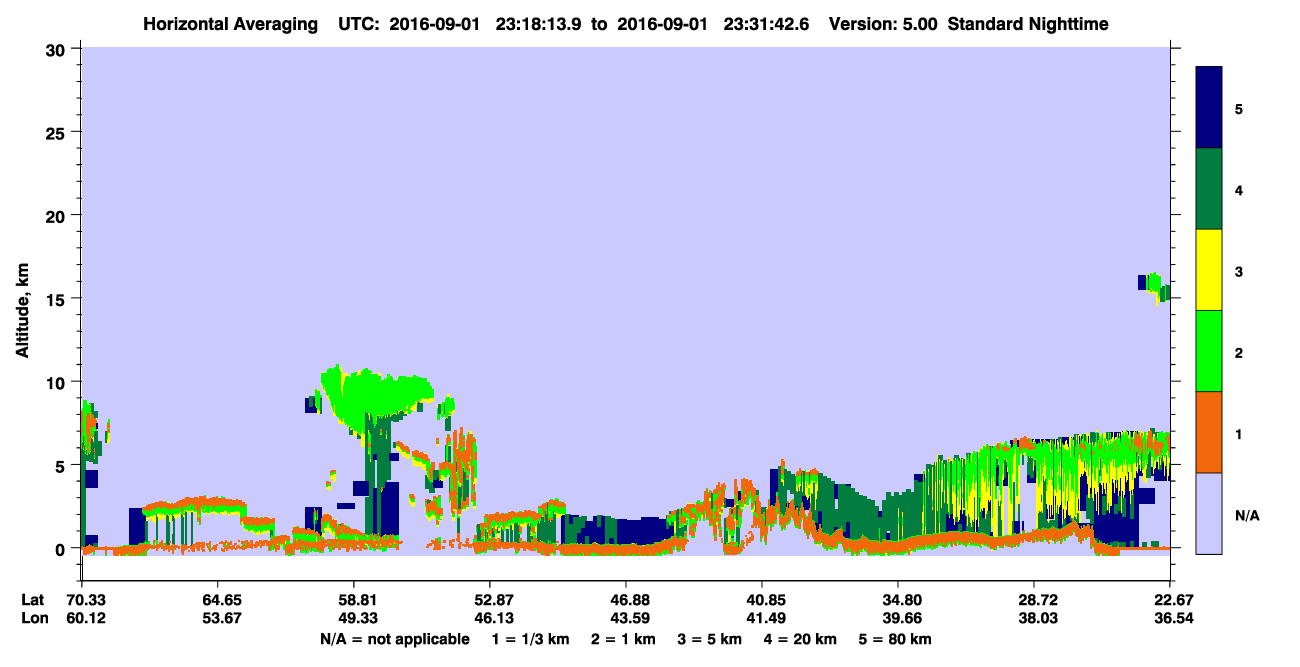Click the 'Lat' row label
This screenshot has height=667, width=1300.
pyautogui.click(x=33, y=600)
